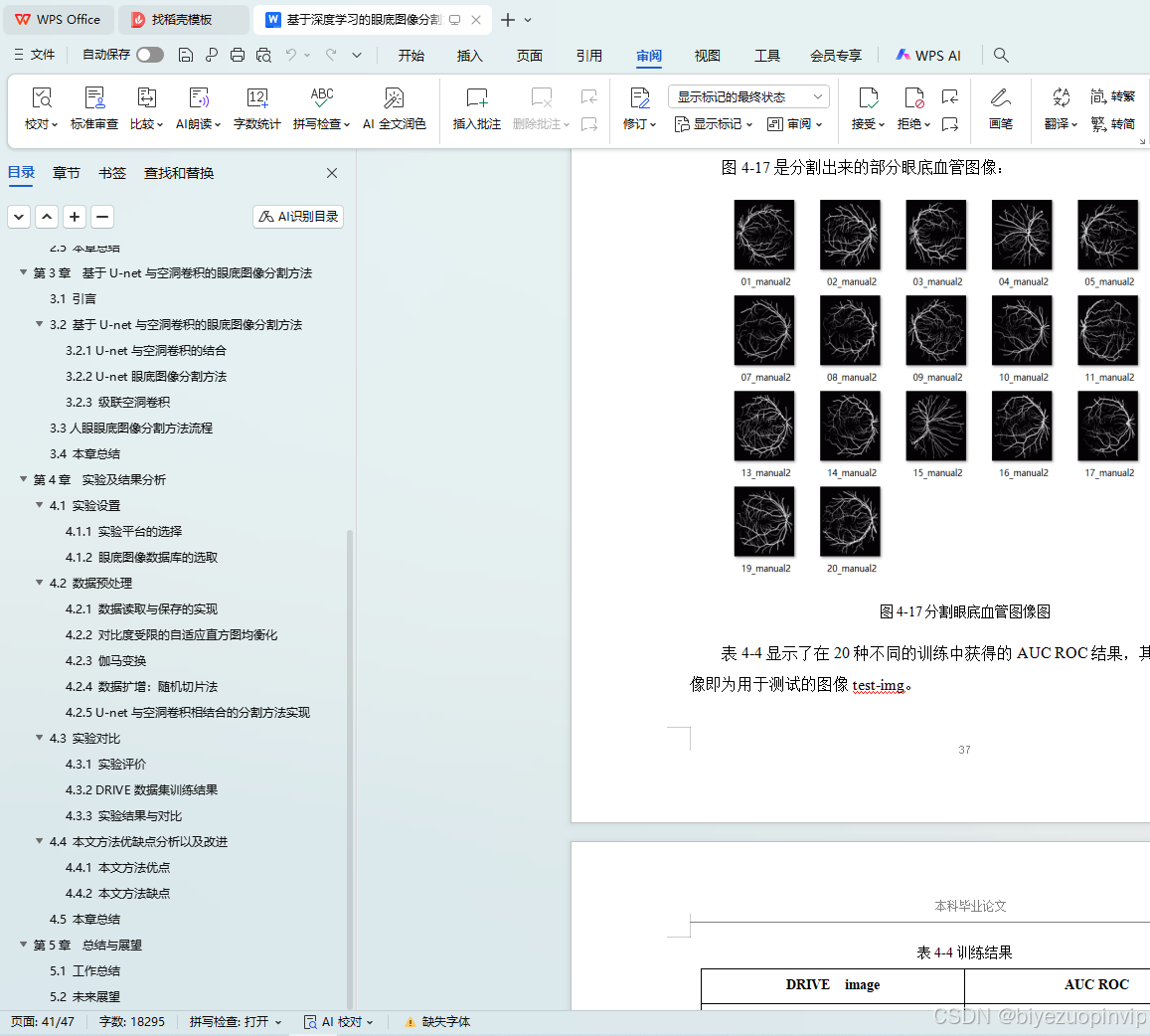Toggle the 自动保存 auto-save switch
This screenshot has width=1150, height=1036.
[x=150, y=55]
